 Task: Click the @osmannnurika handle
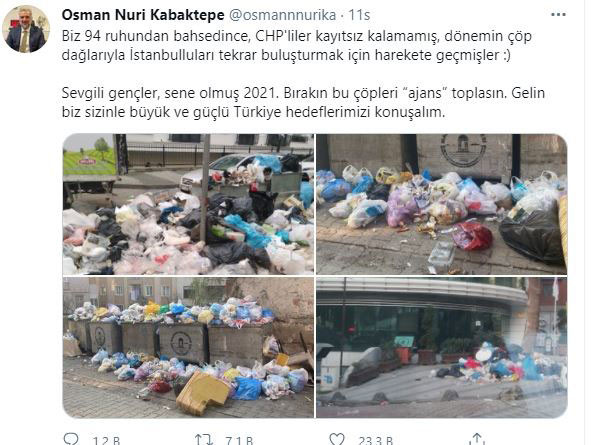[282, 15]
